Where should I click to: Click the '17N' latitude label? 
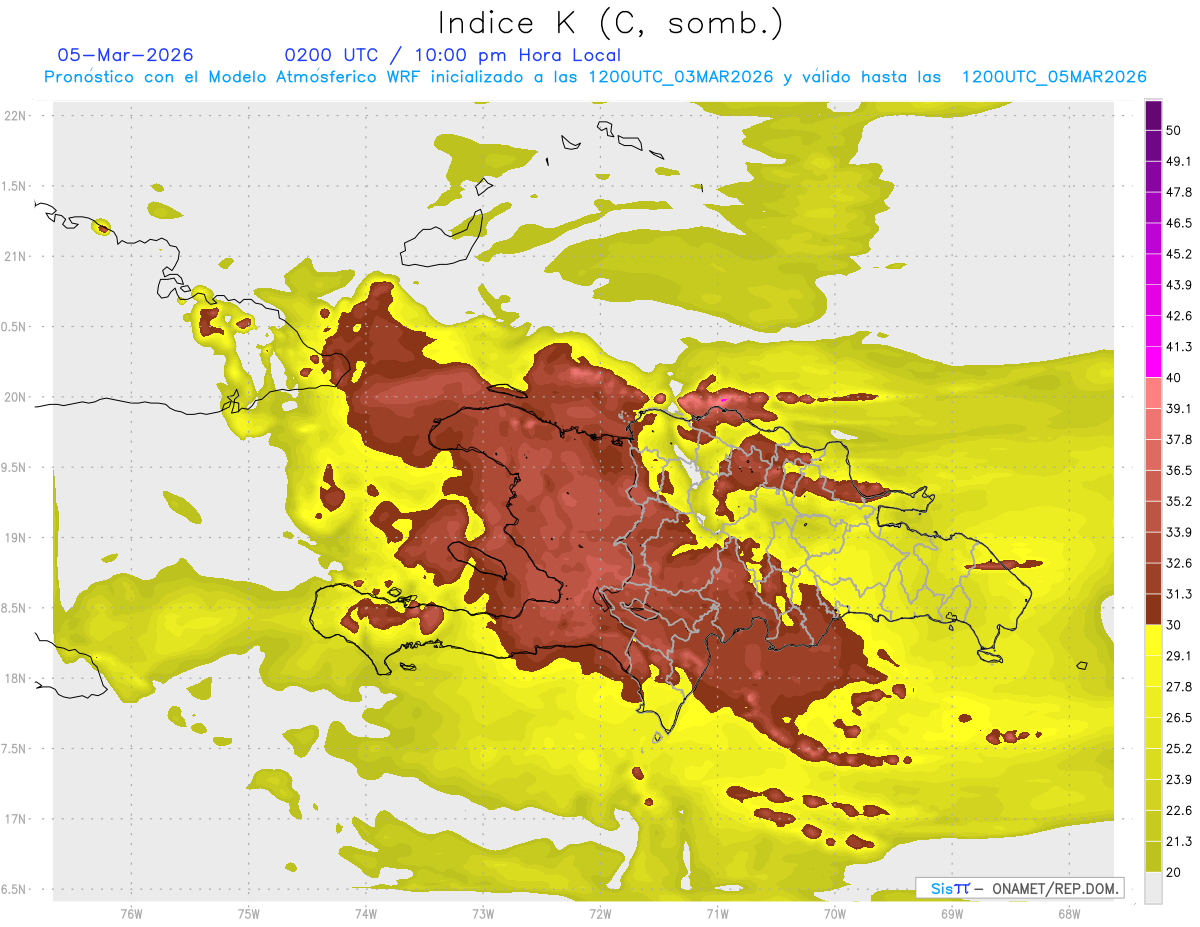[15, 819]
